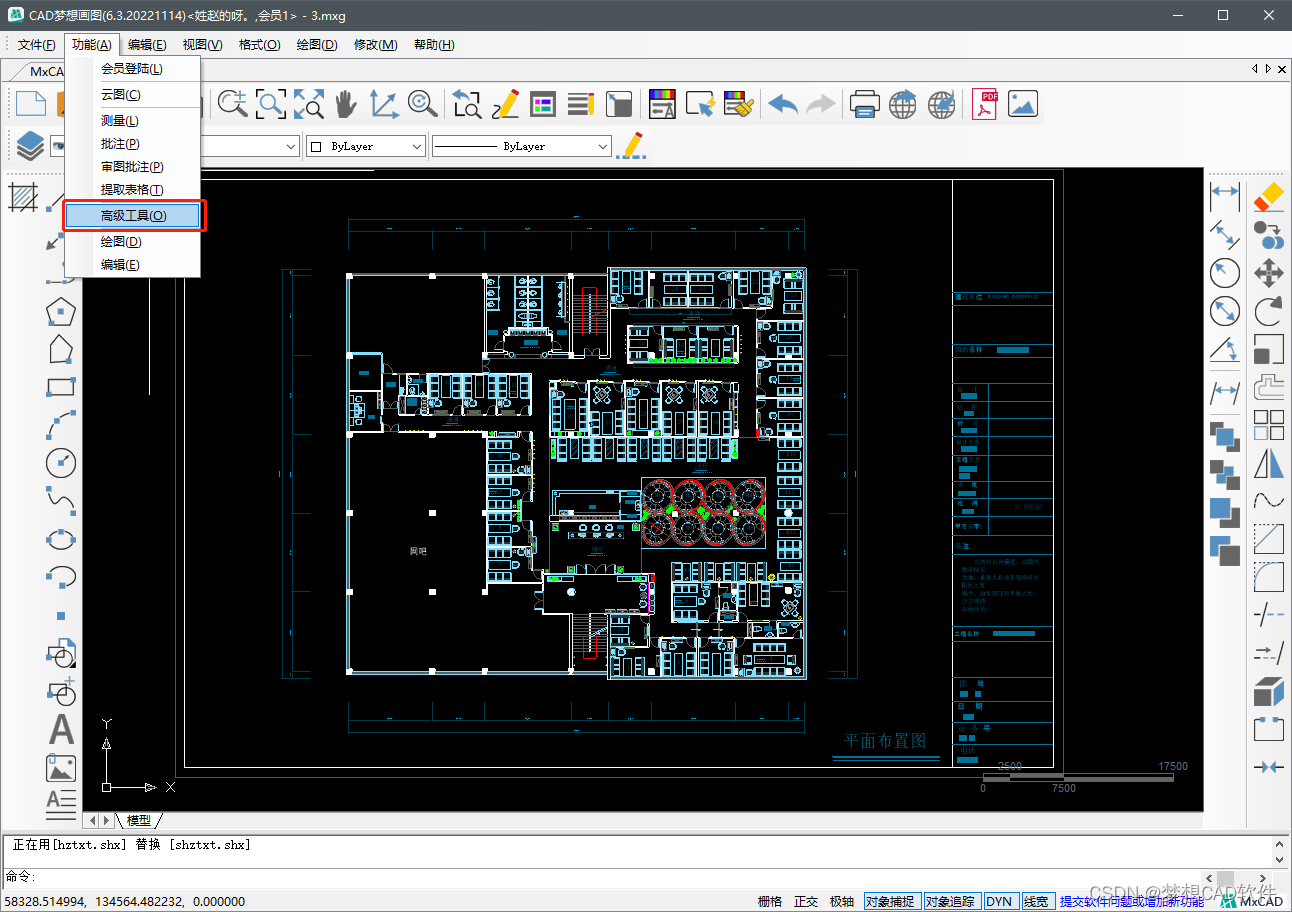Select the Polygon pentagon drawing tool
Viewport: 1292px width, 912px height.
coord(61,312)
